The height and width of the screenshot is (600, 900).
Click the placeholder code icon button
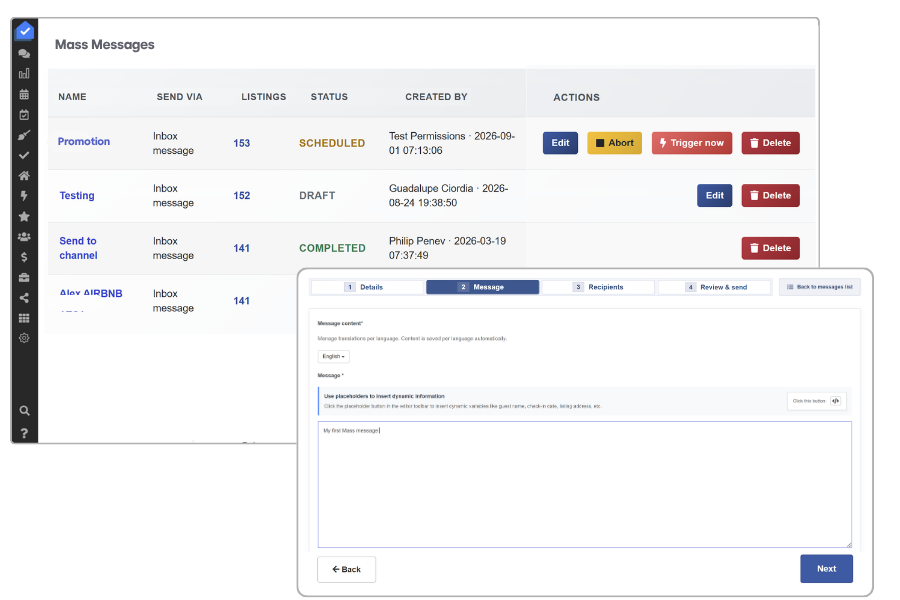click(x=836, y=401)
